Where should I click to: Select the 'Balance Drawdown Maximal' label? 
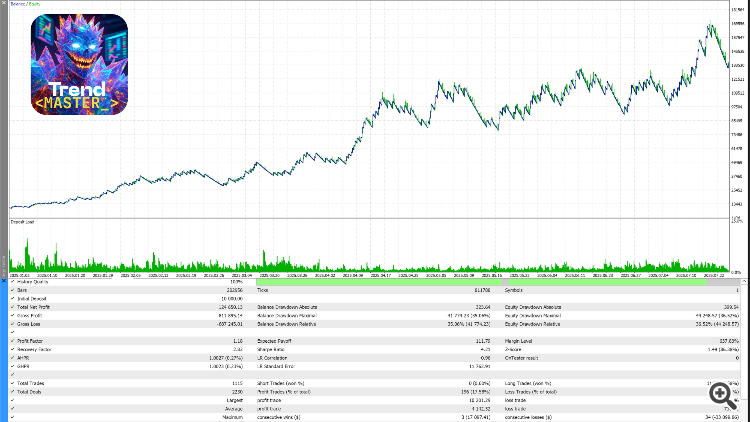point(287,316)
